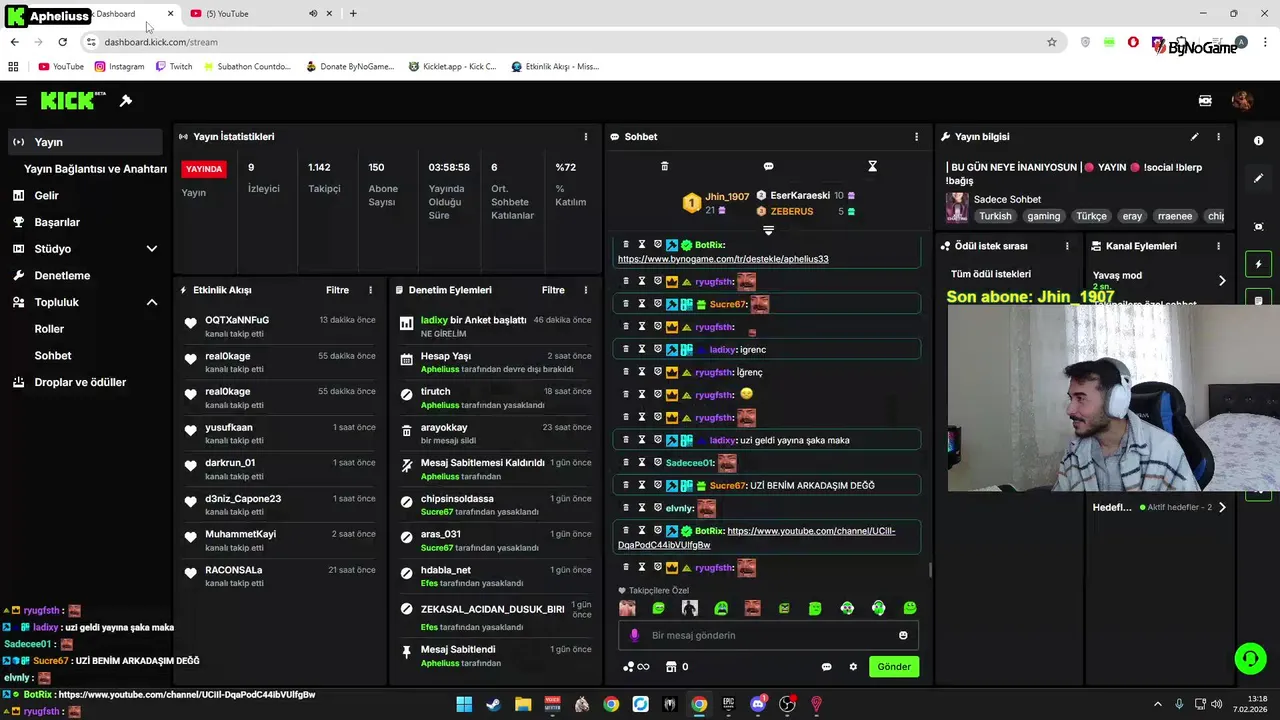Open Ödül istek sırası three-dot menu

click(1067, 246)
